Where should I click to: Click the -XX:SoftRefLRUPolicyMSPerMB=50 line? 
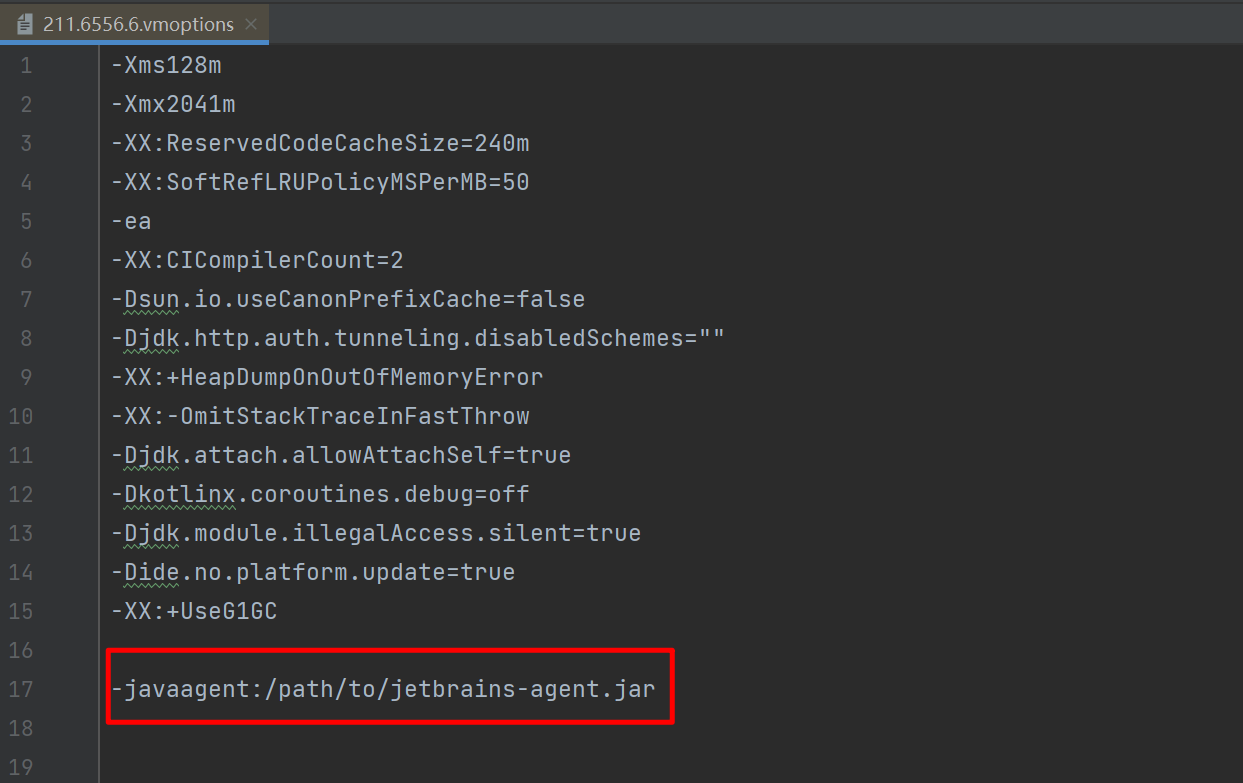[x=320, y=182]
